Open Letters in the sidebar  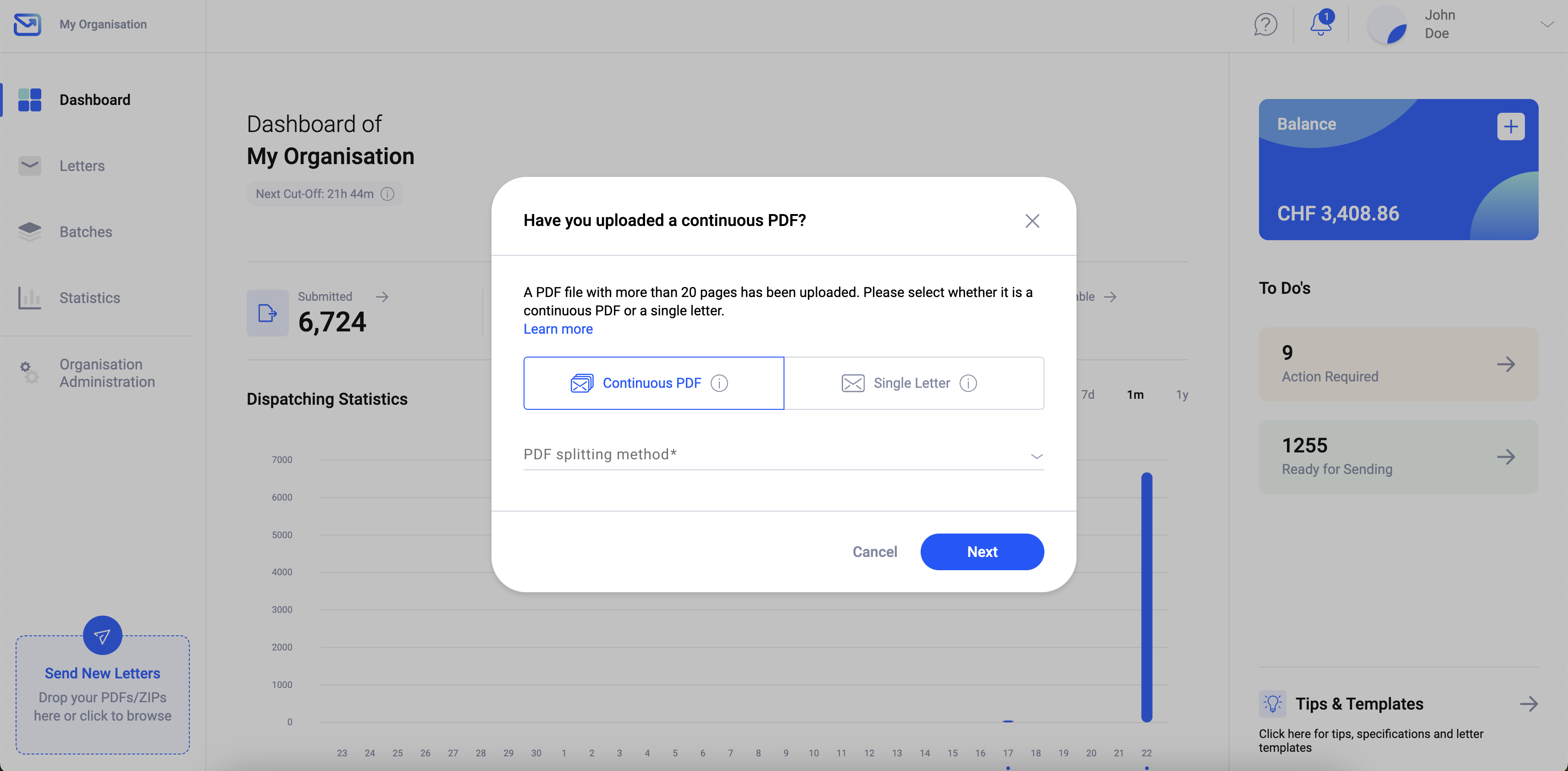tap(82, 165)
